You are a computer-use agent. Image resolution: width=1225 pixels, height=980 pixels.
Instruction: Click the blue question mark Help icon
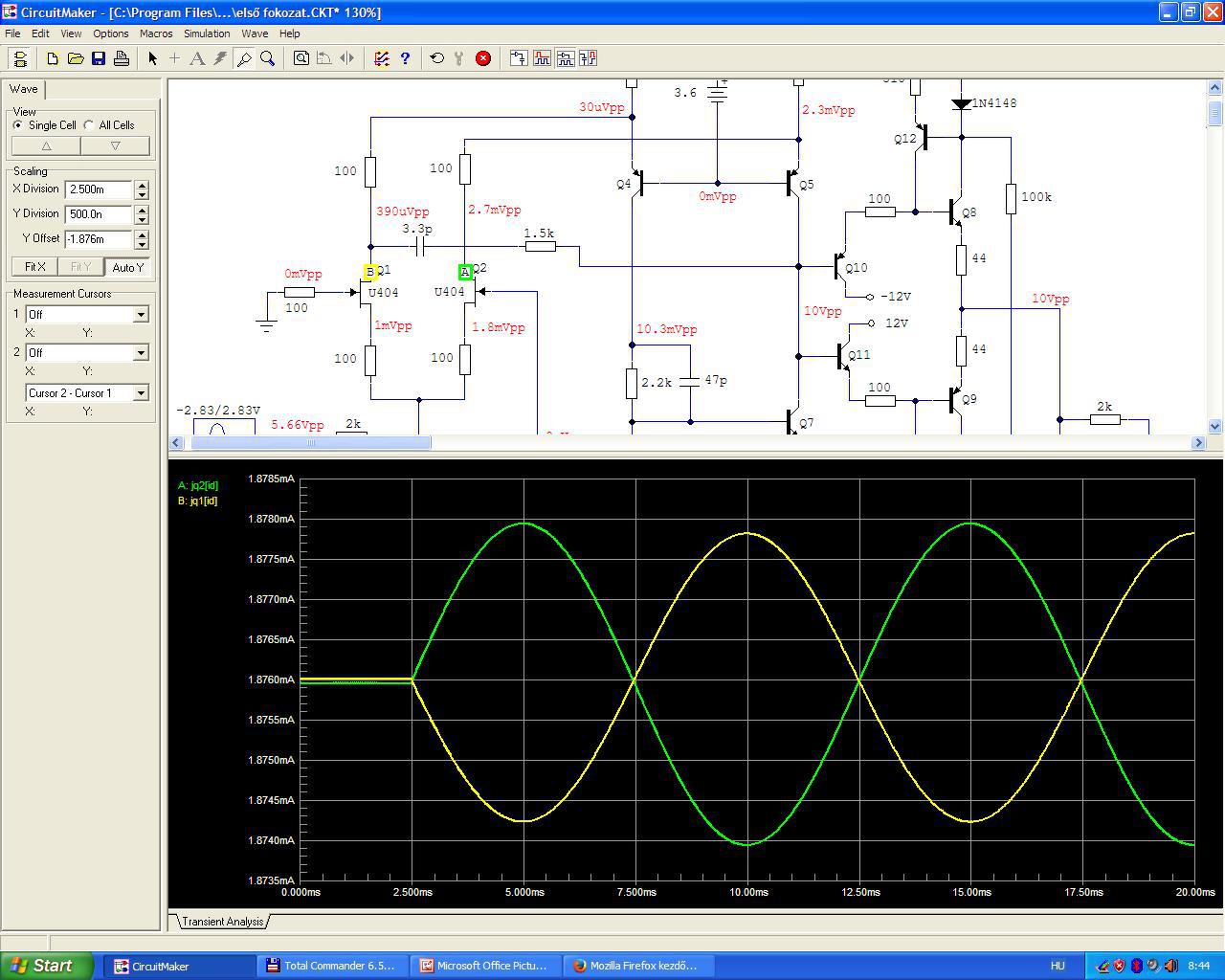(405, 58)
